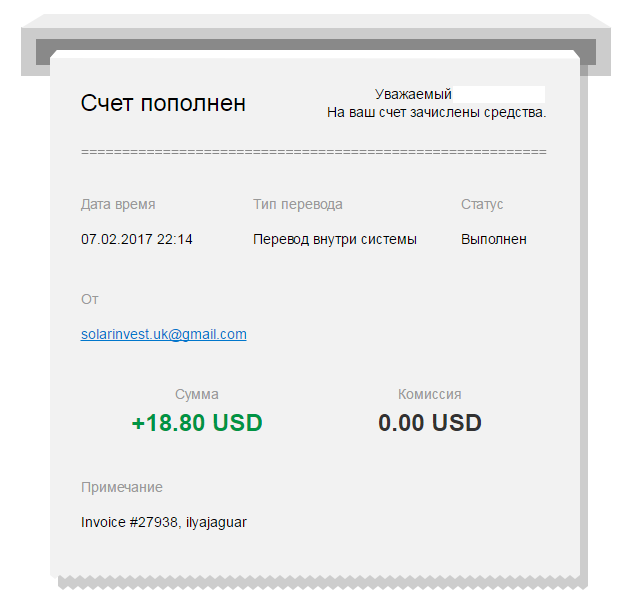Click the "Комиссия" fee label
This screenshot has width=638, height=603.
coord(430,394)
